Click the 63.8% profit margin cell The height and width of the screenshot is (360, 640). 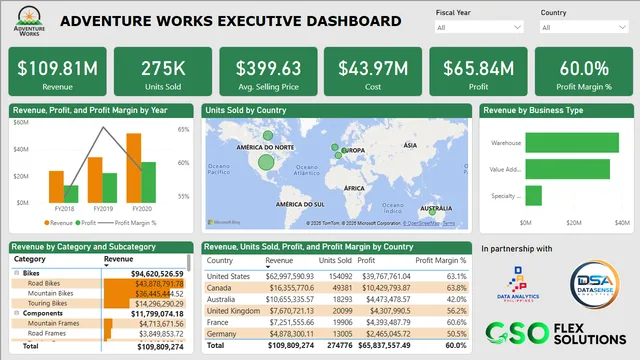pyautogui.click(x=456, y=288)
